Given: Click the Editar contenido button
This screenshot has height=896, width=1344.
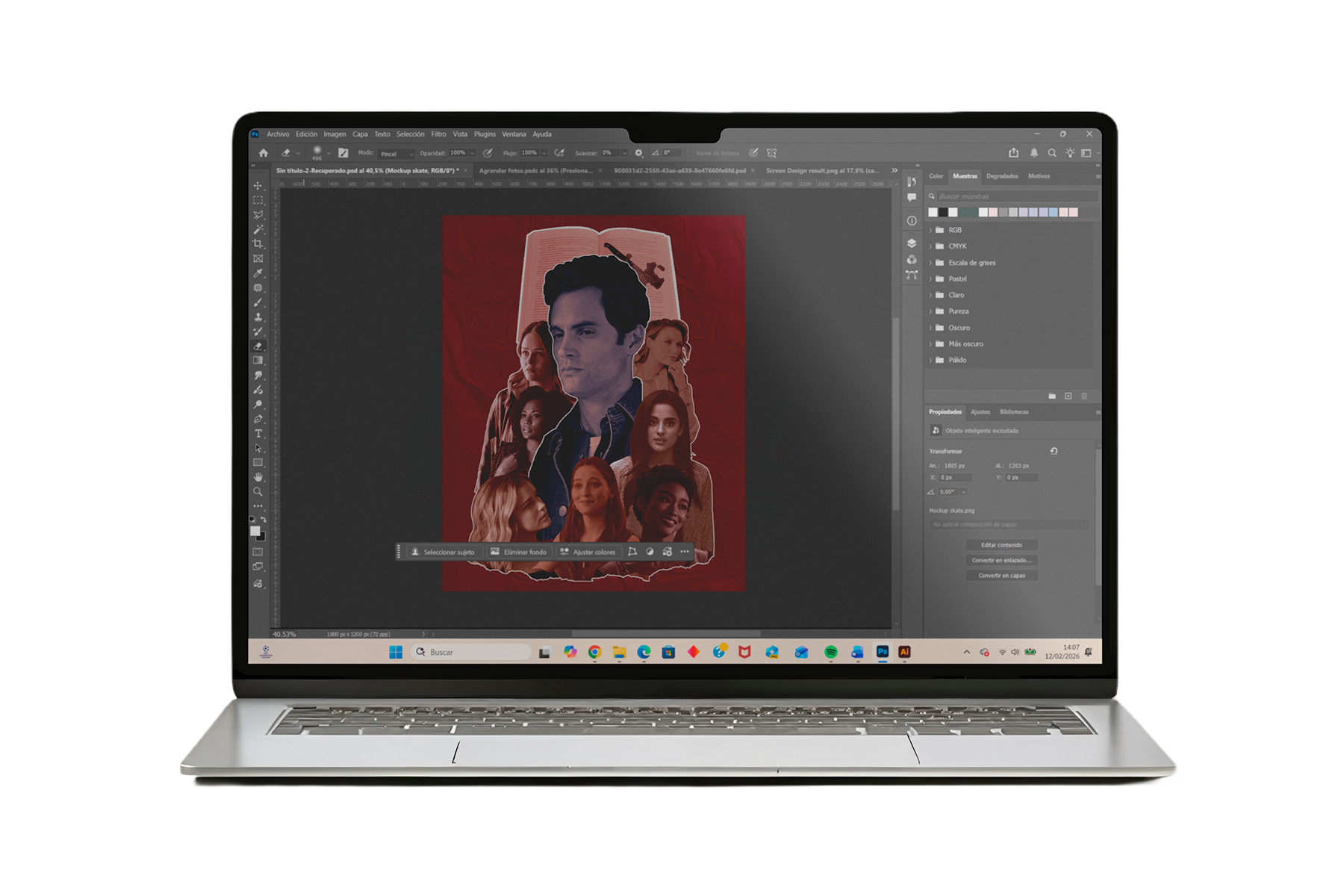Looking at the screenshot, I should [x=1001, y=545].
